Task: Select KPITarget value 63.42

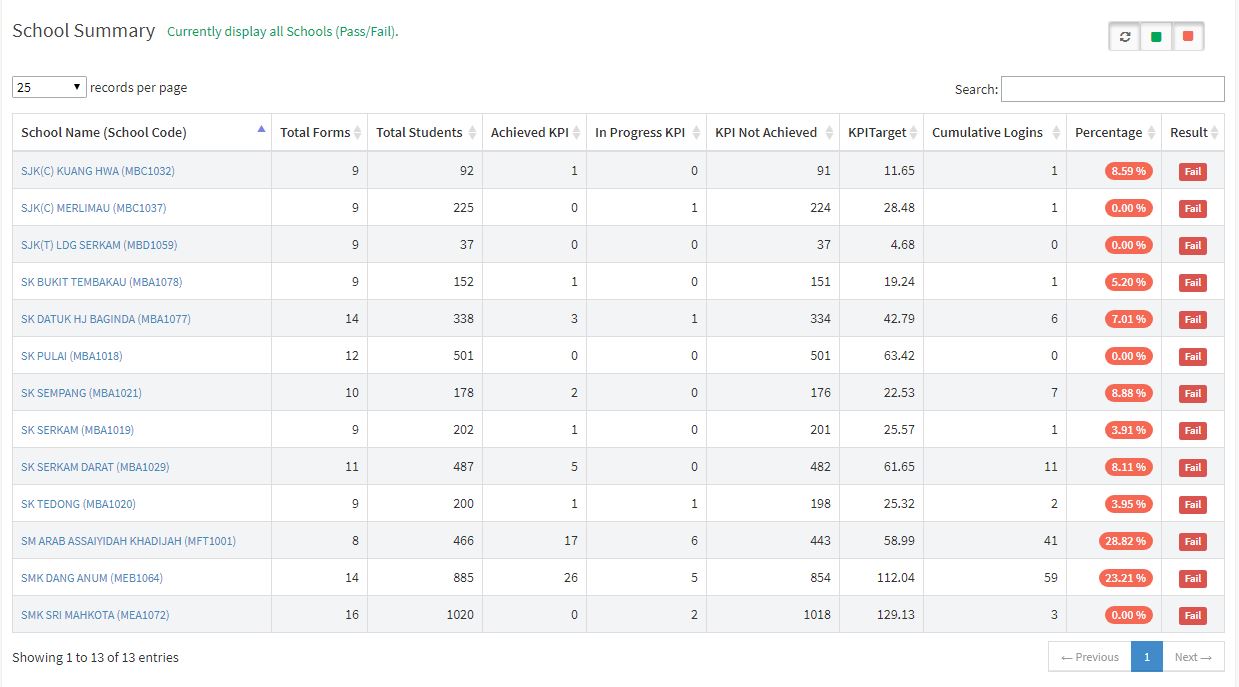Action: pos(899,356)
